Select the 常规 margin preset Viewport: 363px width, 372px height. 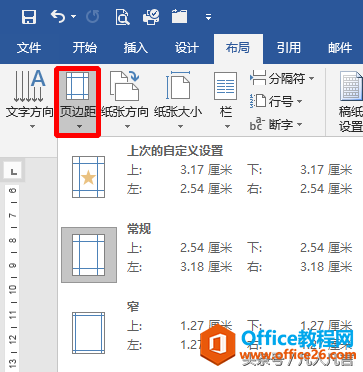point(210,255)
